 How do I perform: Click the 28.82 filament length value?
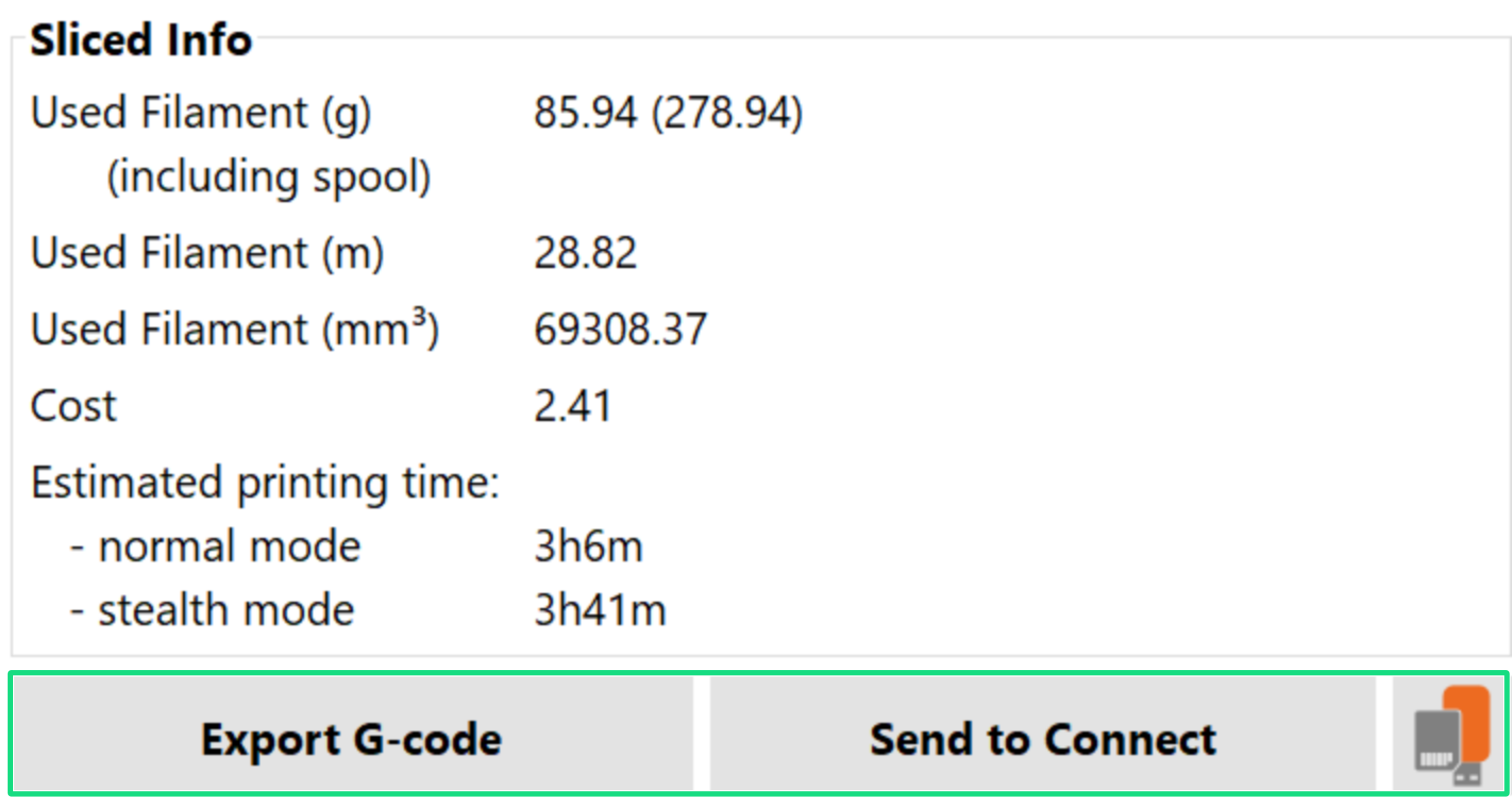(585, 253)
